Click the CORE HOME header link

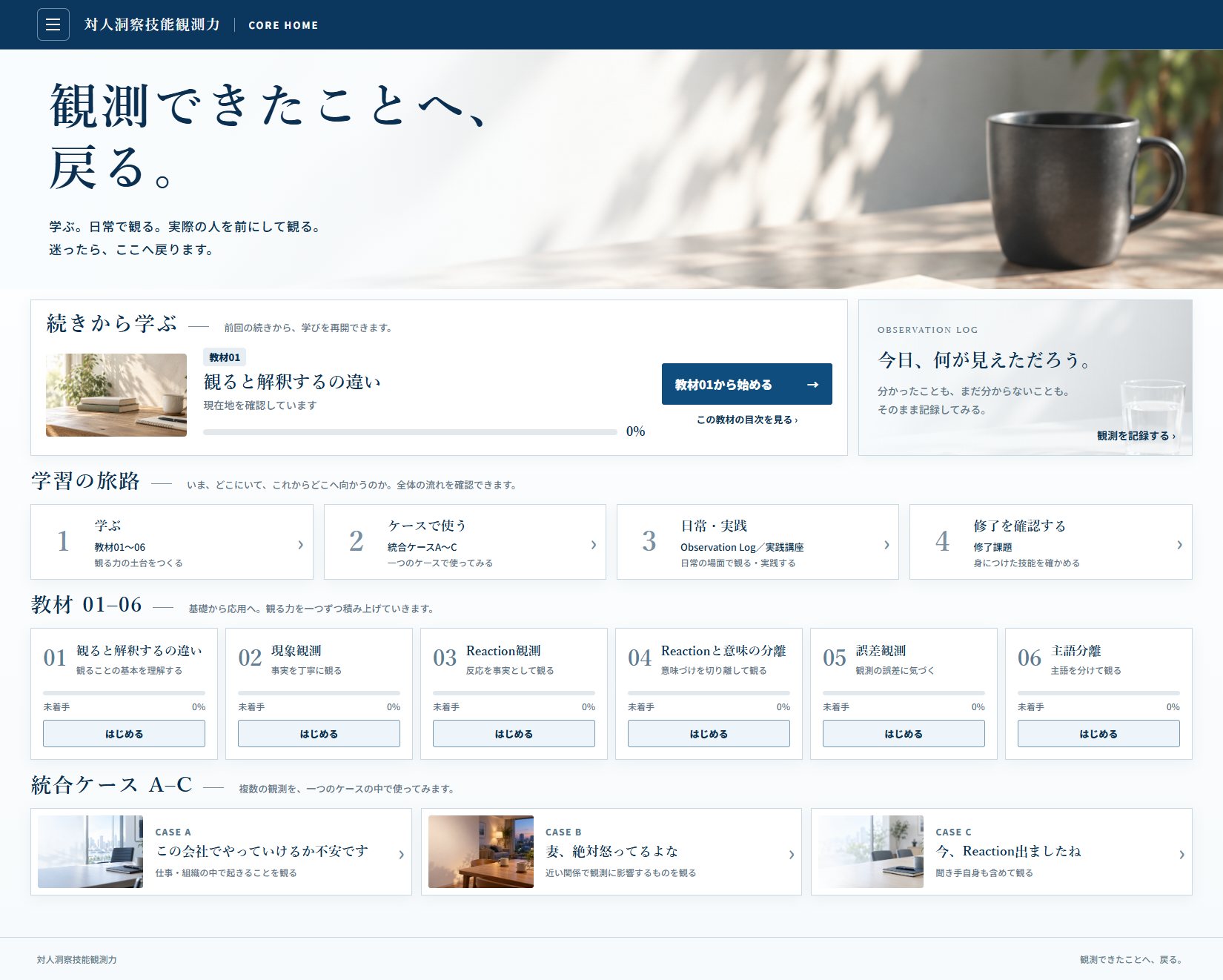pyautogui.click(x=283, y=25)
